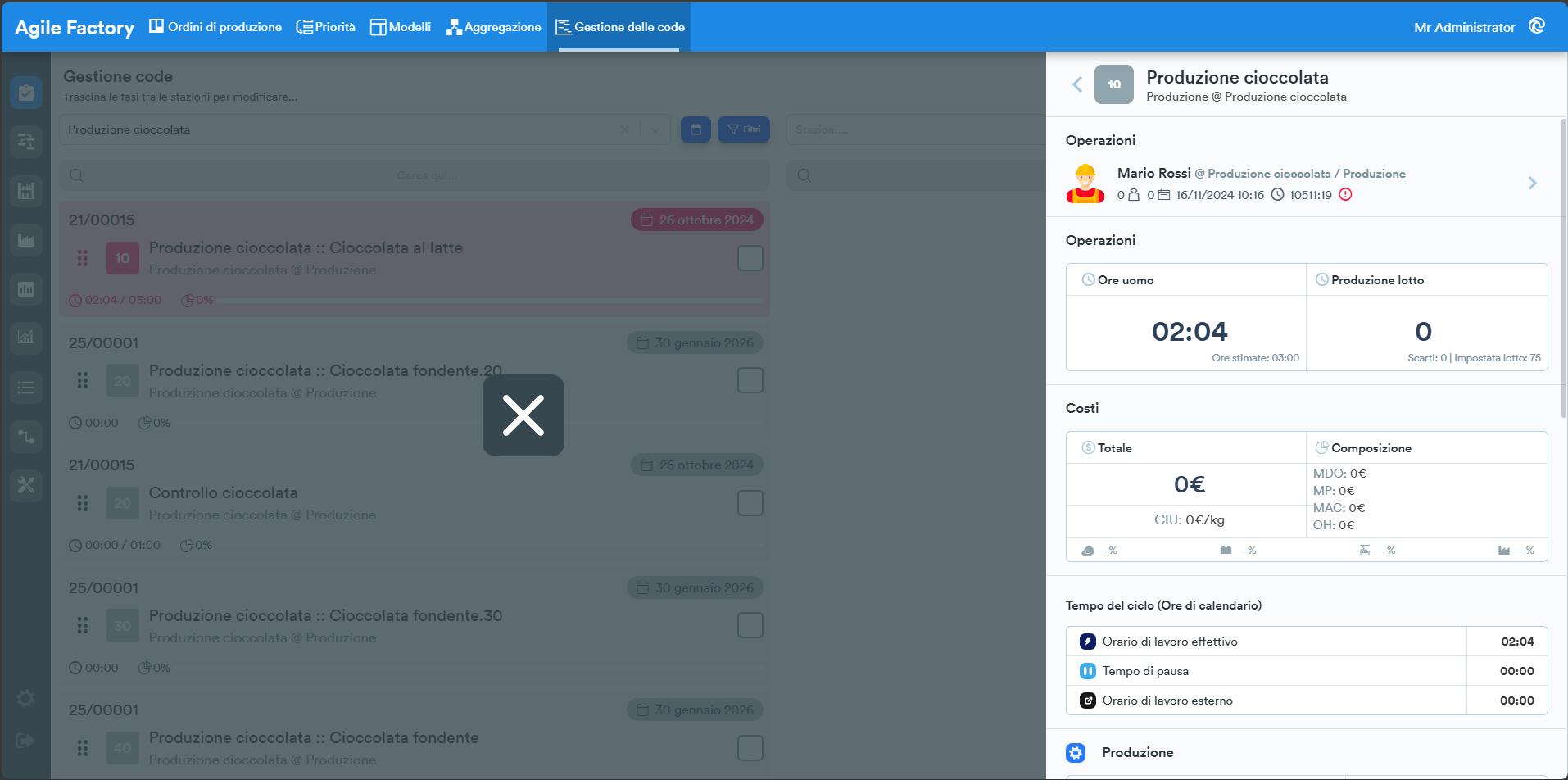This screenshot has height=780, width=1568.
Task: Open the tools wrench sidebar icon
Action: 26,485
